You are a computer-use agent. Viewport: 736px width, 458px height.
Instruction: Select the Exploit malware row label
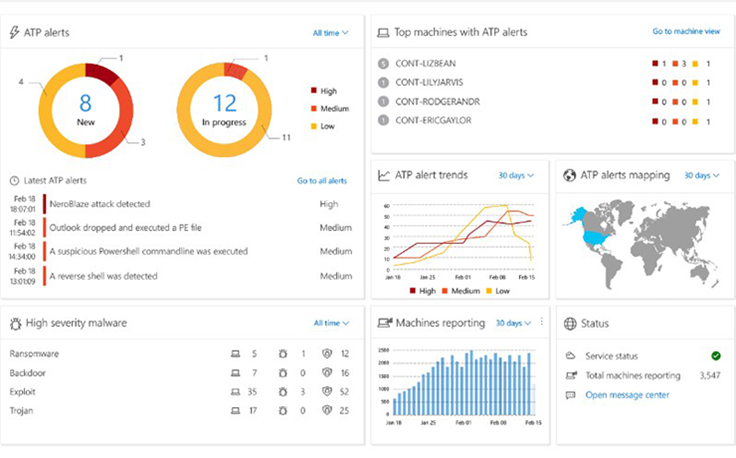[x=23, y=392]
